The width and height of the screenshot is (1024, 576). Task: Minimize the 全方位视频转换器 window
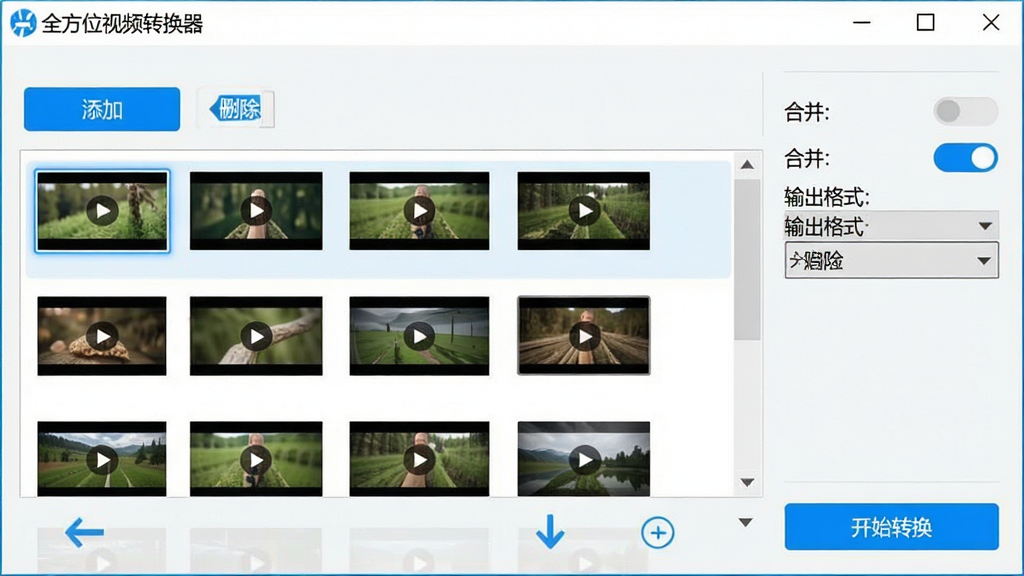(862, 23)
